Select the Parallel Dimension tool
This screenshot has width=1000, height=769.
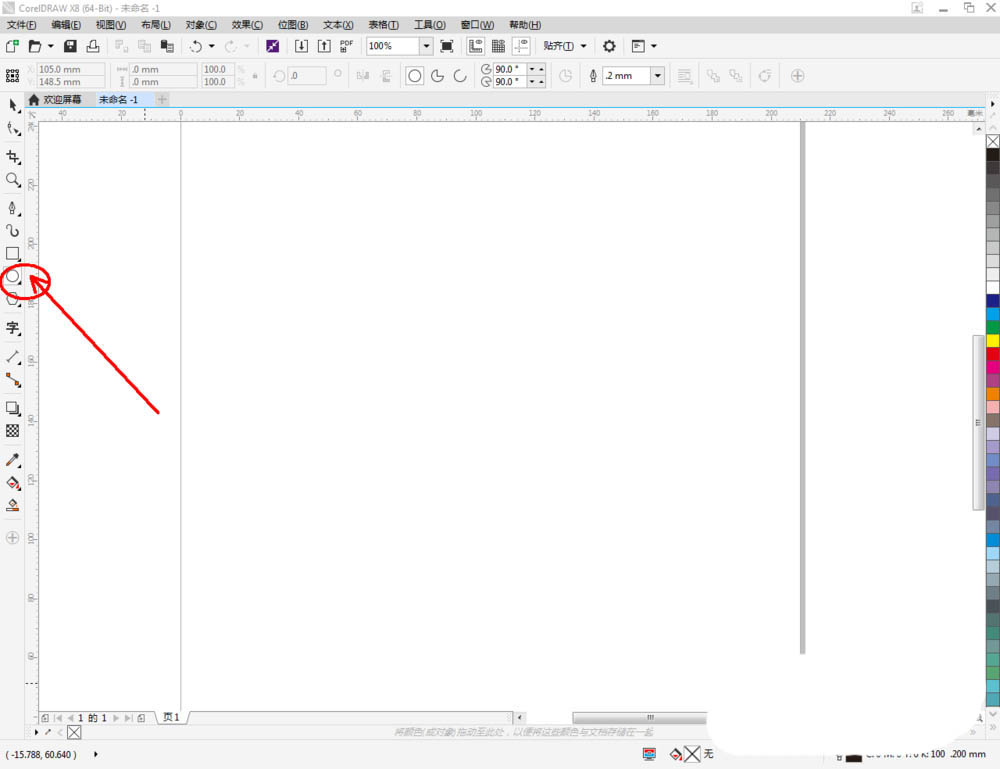[13, 357]
